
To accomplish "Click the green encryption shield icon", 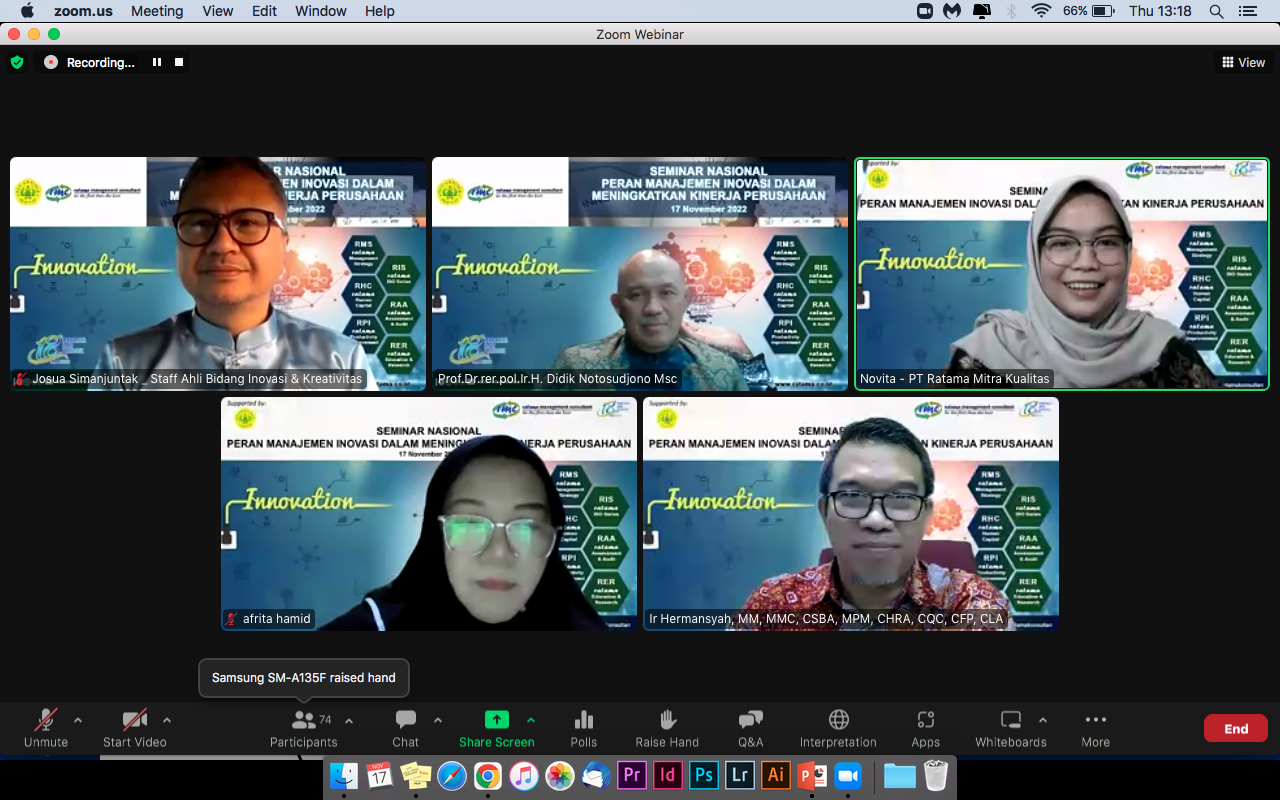I will [x=17, y=62].
